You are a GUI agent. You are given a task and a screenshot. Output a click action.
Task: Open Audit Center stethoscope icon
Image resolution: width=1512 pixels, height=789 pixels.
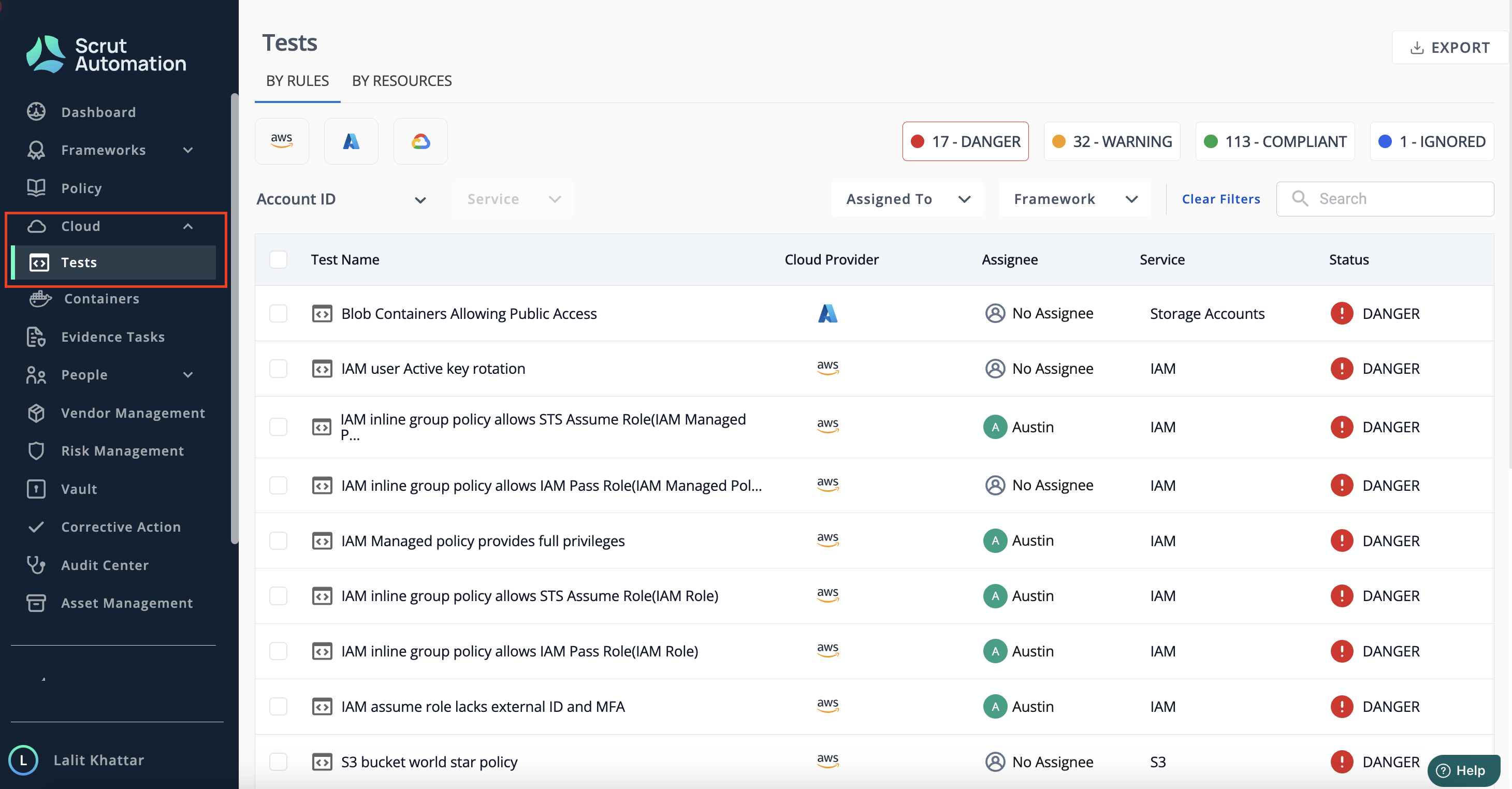tap(36, 565)
